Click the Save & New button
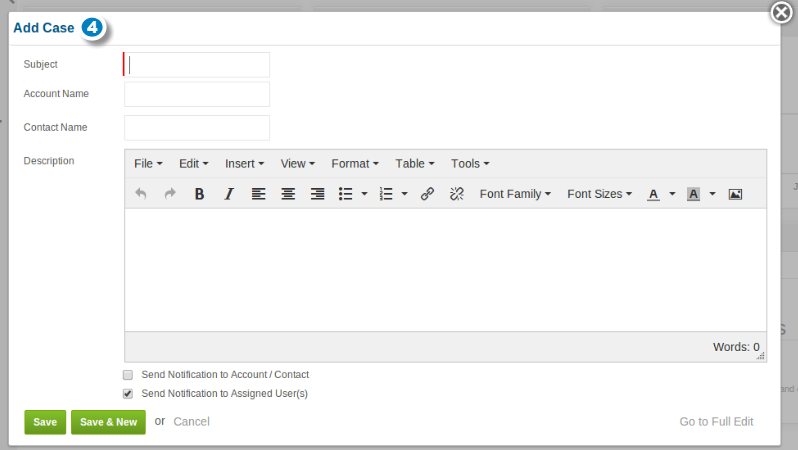 coord(108,422)
